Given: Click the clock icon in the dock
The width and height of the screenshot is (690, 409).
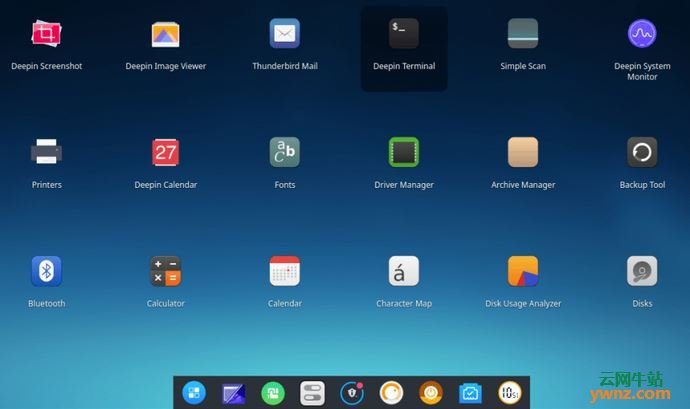Looking at the screenshot, I should 510,393.
